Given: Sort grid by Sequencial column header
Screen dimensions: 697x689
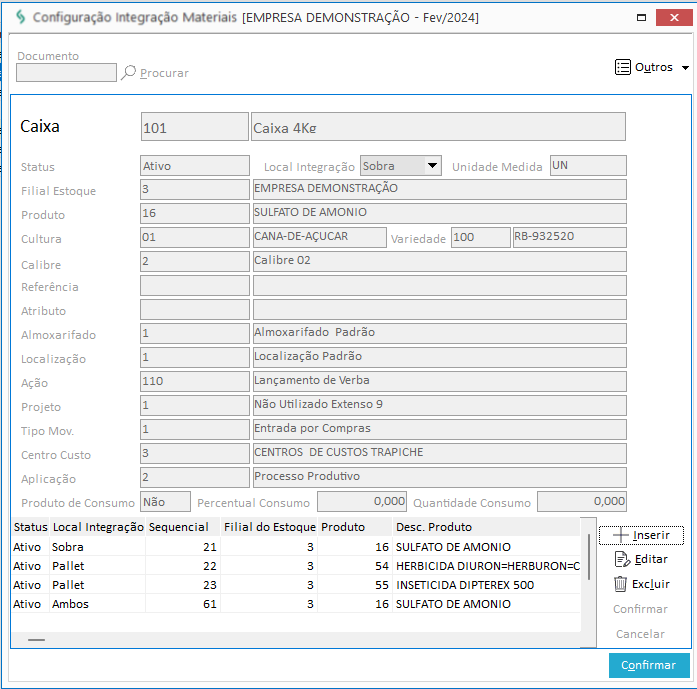Looking at the screenshot, I should (x=178, y=527).
